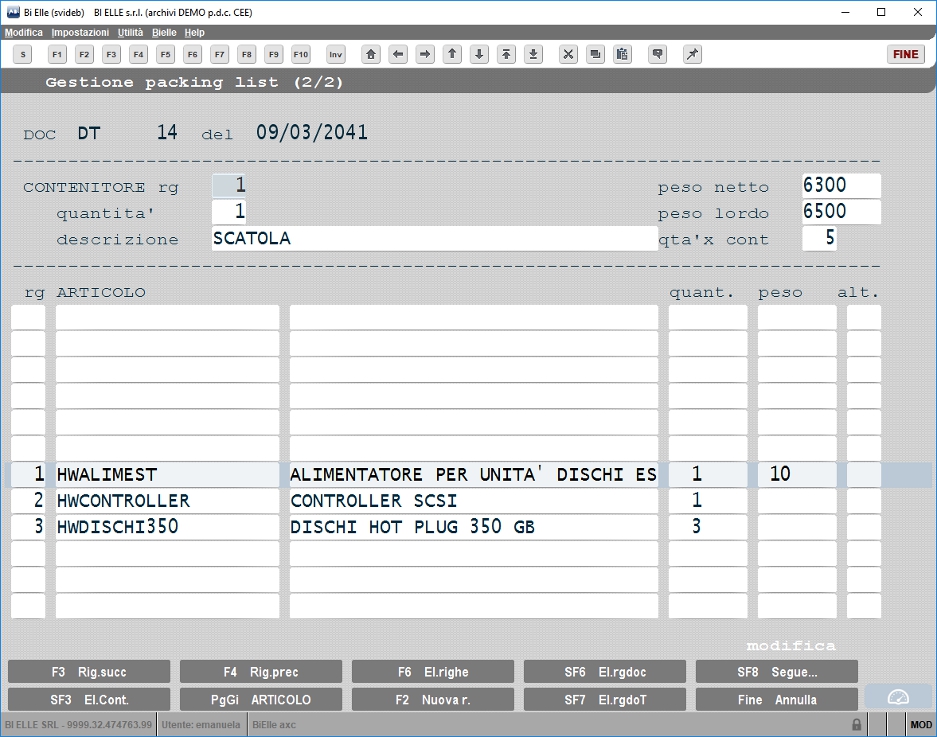Click the SF8 Segue... button
The height and width of the screenshot is (737, 937).
coord(777,672)
